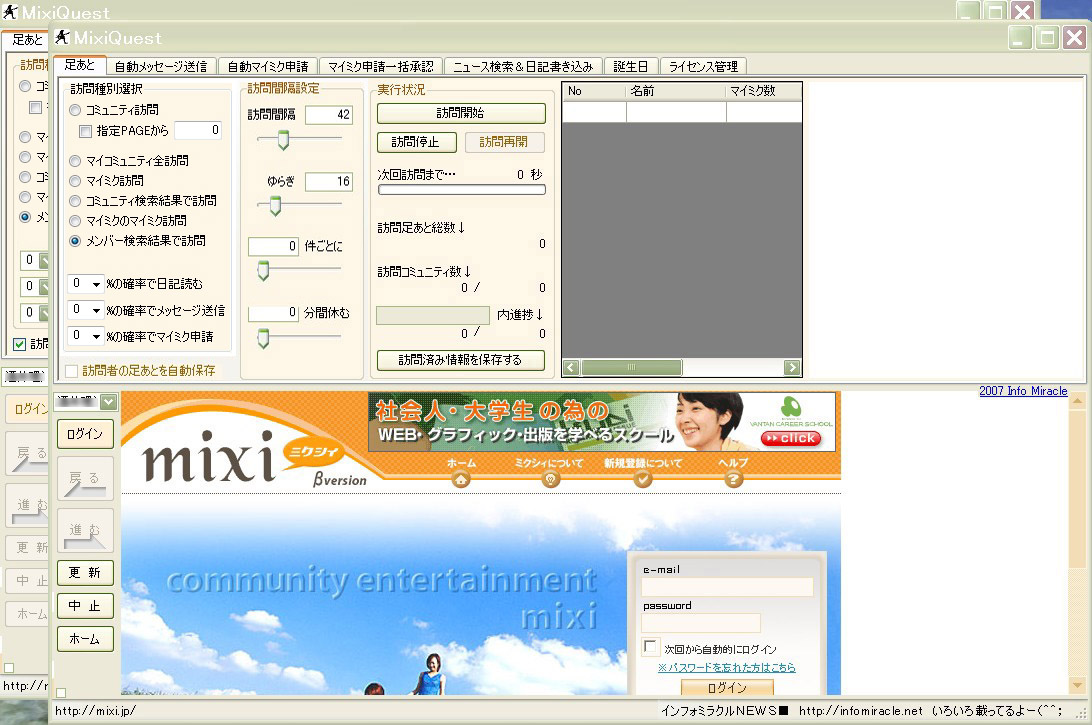
Task: Select マイコミュニティ全訪問 radio option
Action: pos(75,161)
